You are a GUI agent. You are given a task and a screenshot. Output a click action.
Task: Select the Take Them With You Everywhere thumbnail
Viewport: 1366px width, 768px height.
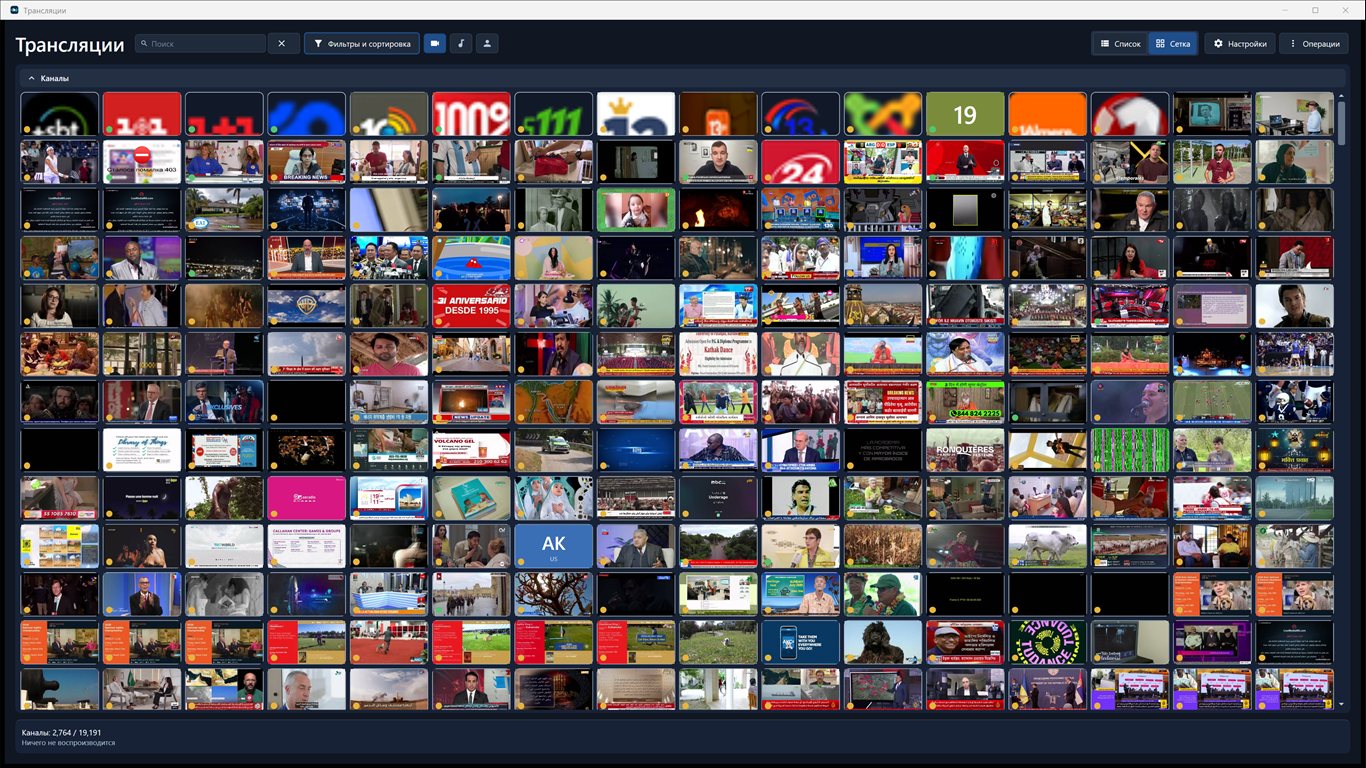[x=800, y=642]
